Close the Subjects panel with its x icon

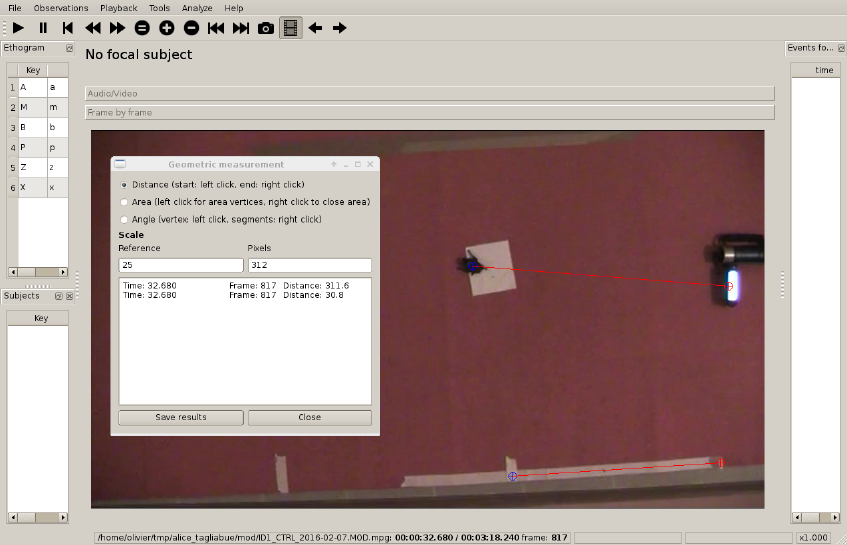coord(69,296)
